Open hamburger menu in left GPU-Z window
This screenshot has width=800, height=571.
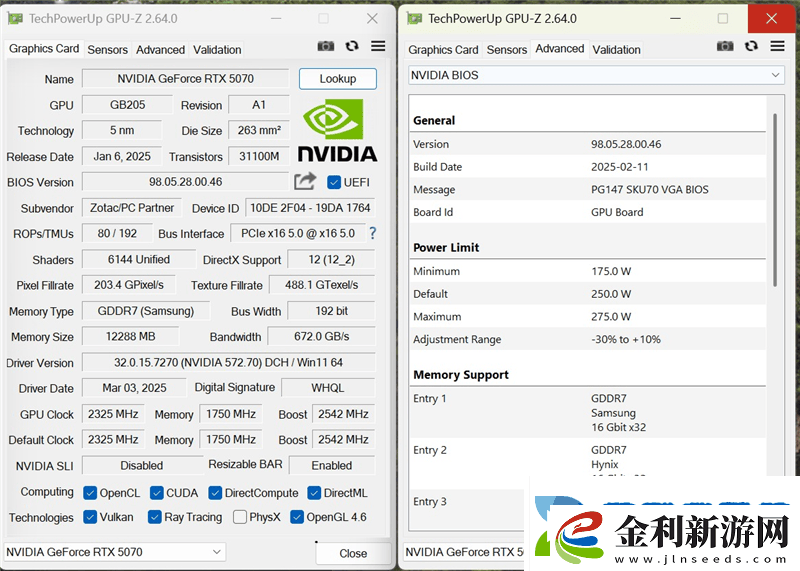pyautogui.click(x=378, y=46)
